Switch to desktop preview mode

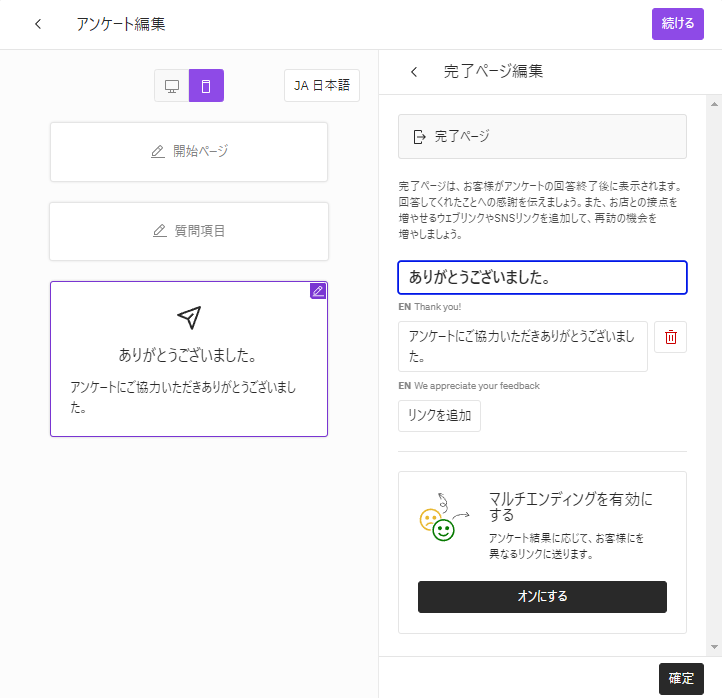[172, 86]
